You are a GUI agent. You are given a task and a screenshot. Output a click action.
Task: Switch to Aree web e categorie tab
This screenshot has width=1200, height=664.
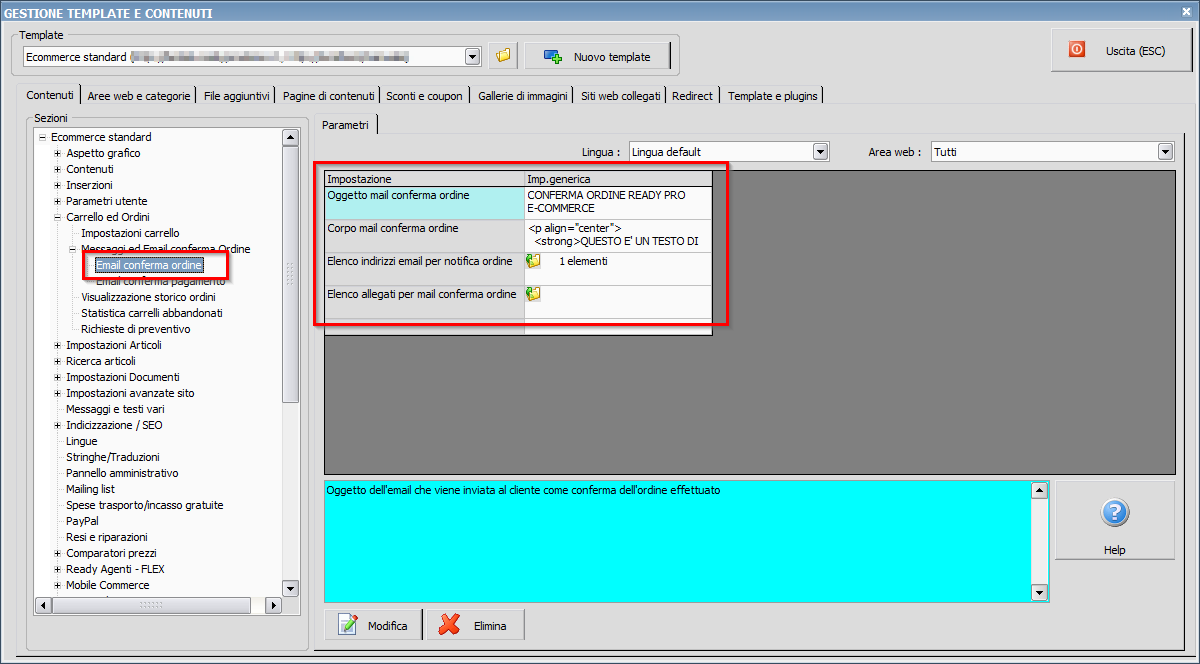coord(138,96)
